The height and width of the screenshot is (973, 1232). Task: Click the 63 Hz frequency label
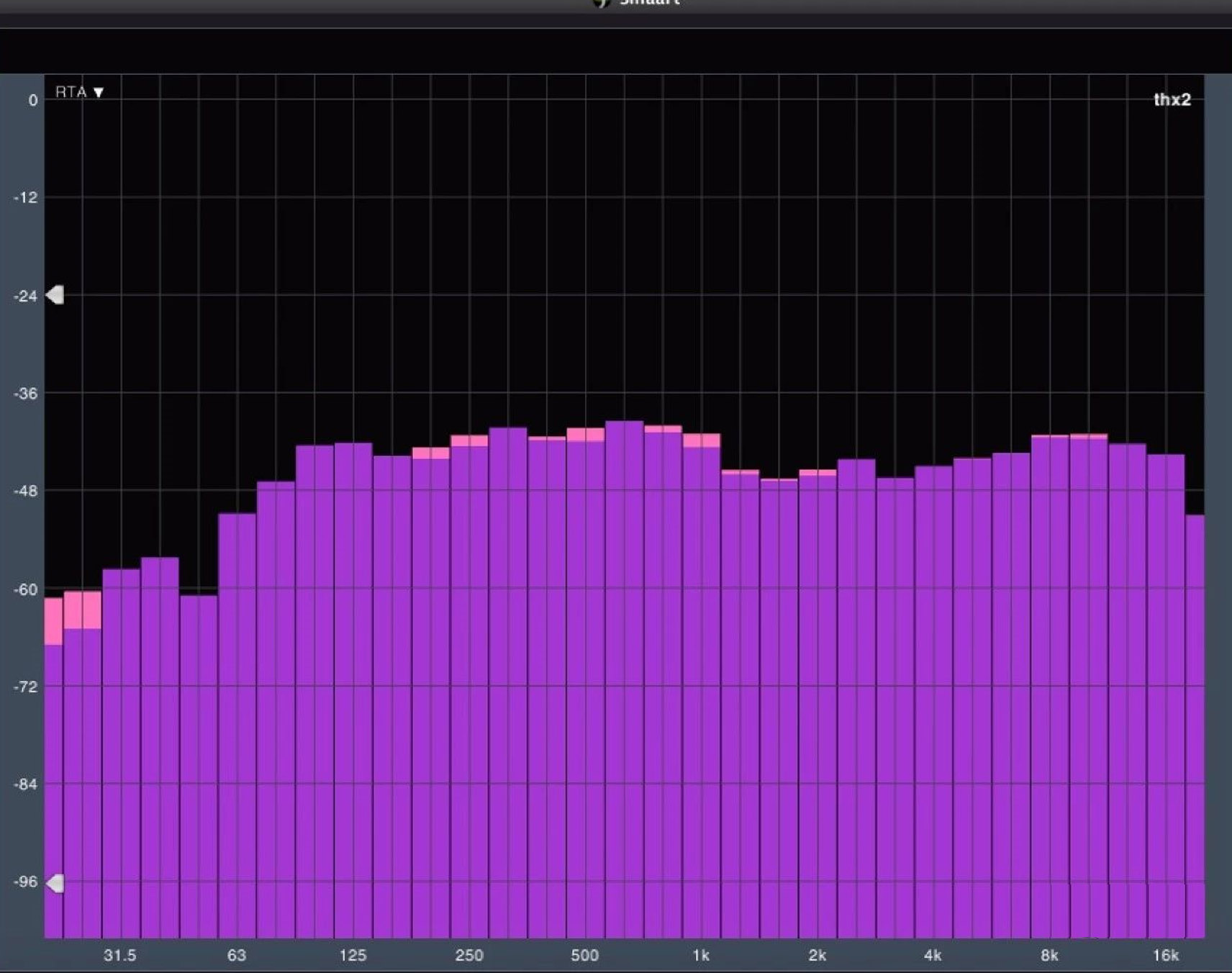237,955
